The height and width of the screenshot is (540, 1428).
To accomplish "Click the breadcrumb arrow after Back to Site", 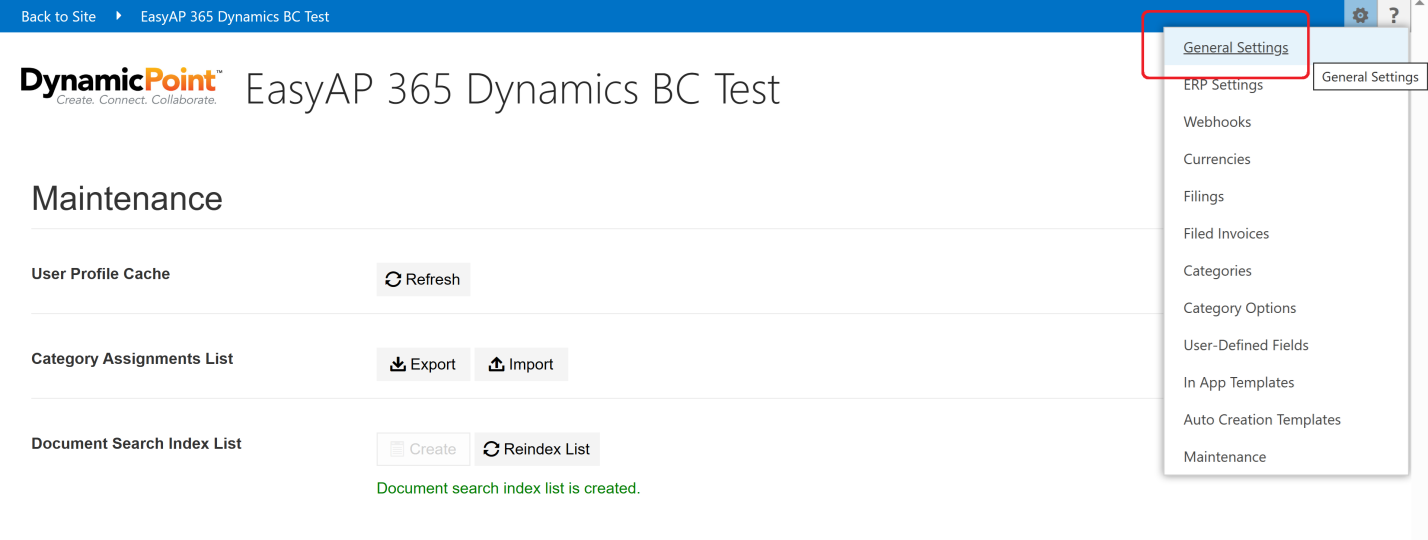I will 118,16.
